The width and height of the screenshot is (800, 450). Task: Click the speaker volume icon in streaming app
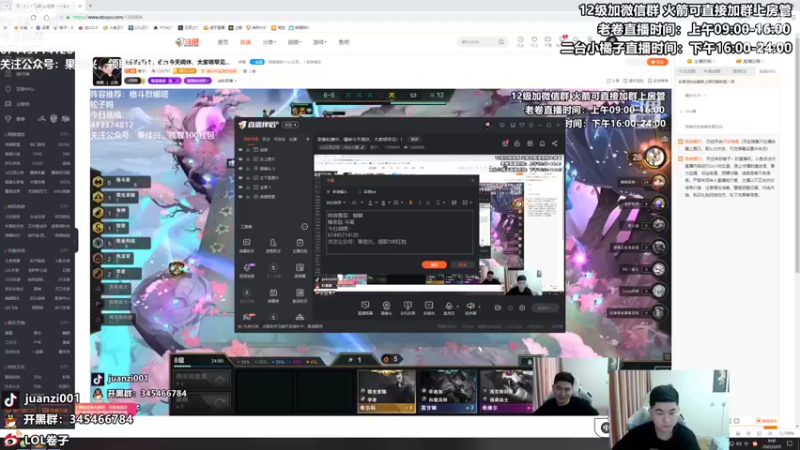point(471,305)
